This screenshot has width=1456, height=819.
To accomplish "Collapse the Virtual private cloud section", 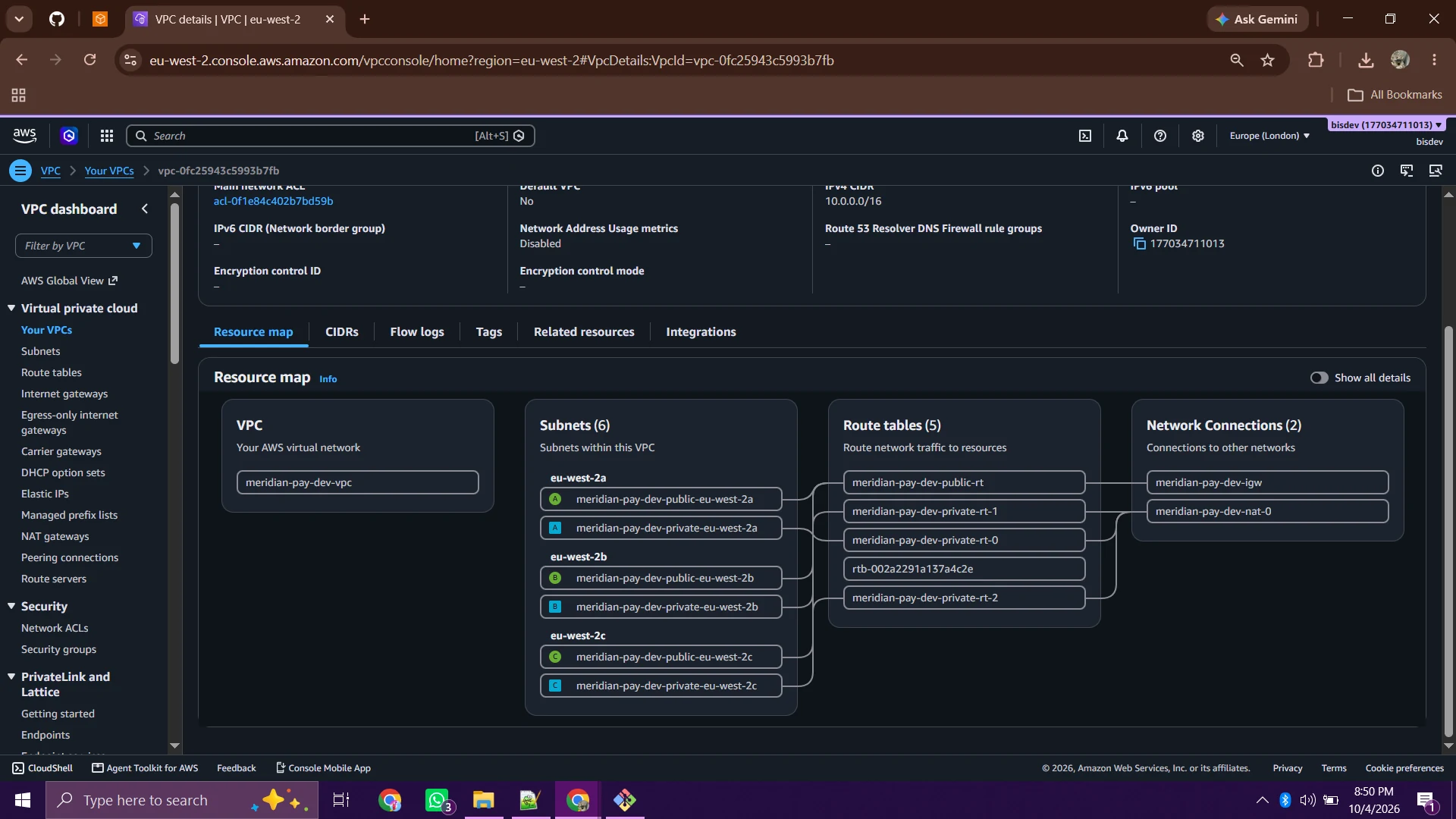I will 11,308.
